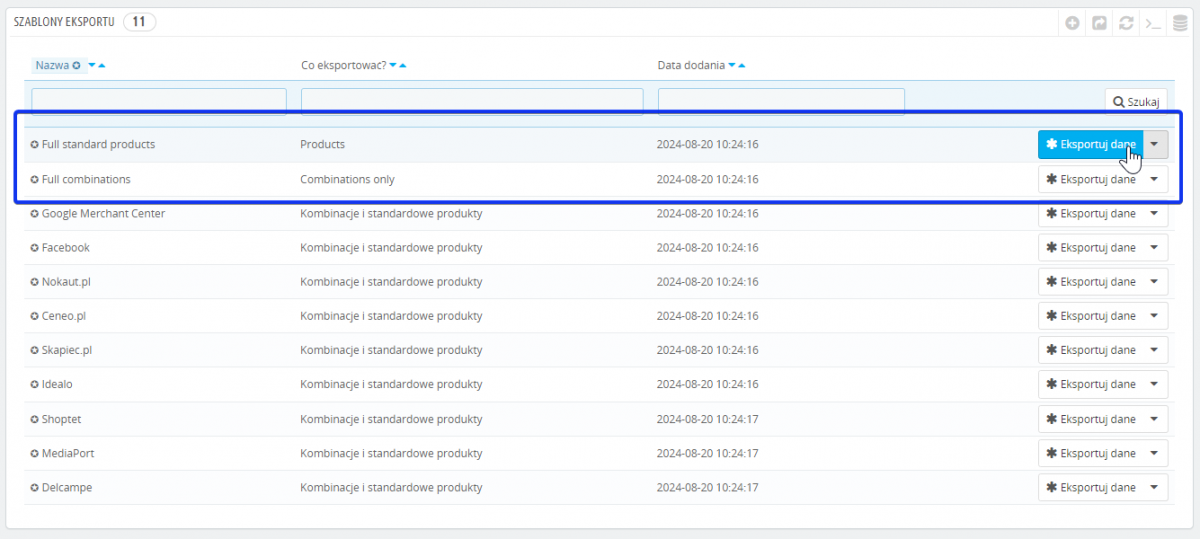The height and width of the screenshot is (539, 1200).
Task: Sort Data dodania column ascending arrow
Action: [743, 66]
